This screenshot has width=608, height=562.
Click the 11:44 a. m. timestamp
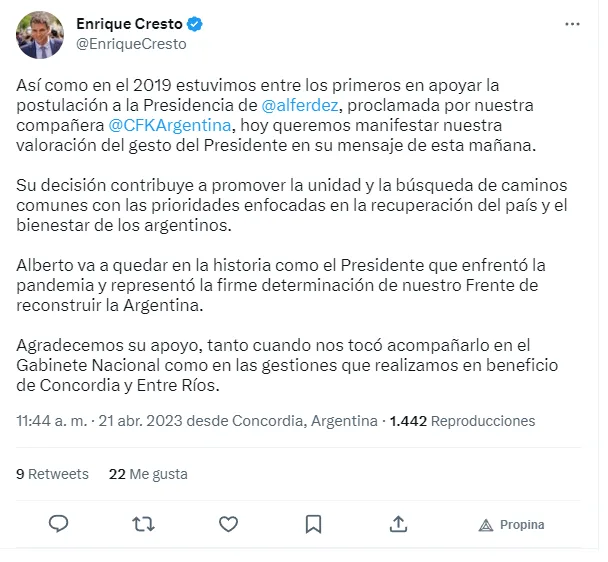(x=50, y=421)
